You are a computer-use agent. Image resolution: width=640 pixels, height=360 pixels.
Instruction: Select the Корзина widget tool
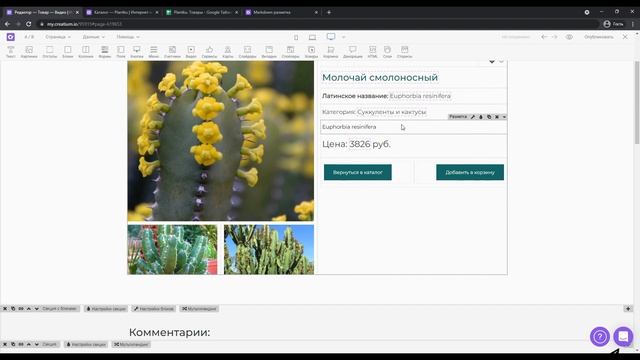click(x=331, y=52)
